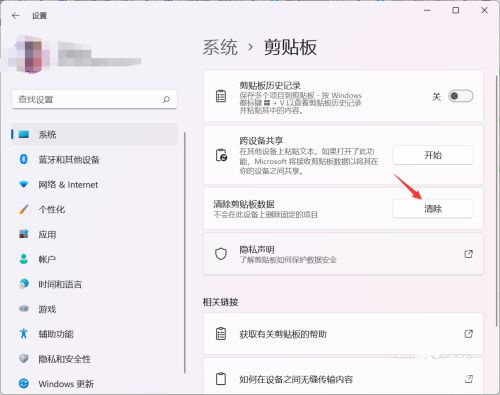Select the 个性化 paintbrush icon
The image size is (500, 395).
(x=24, y=209)
